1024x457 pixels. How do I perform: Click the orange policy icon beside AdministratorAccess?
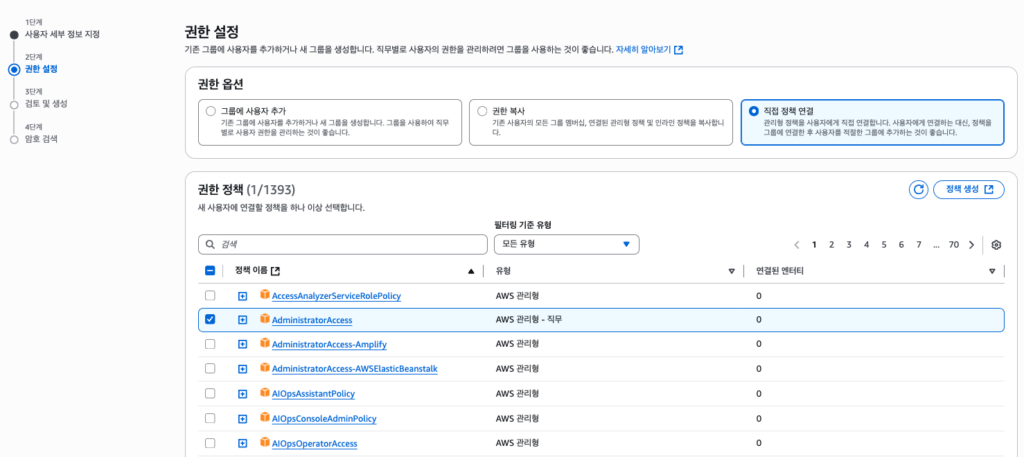[265, 319]
